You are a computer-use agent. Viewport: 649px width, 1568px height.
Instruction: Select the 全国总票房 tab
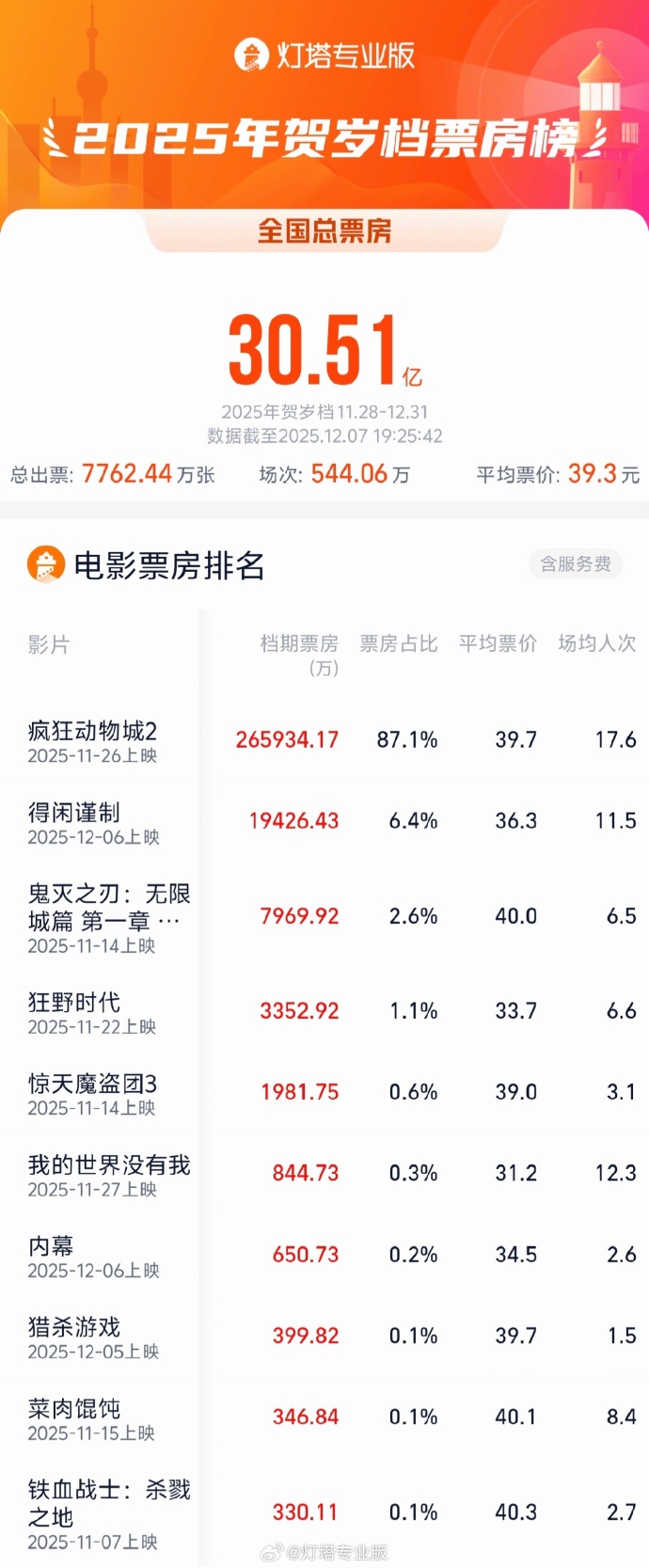(x=324, y=230)
